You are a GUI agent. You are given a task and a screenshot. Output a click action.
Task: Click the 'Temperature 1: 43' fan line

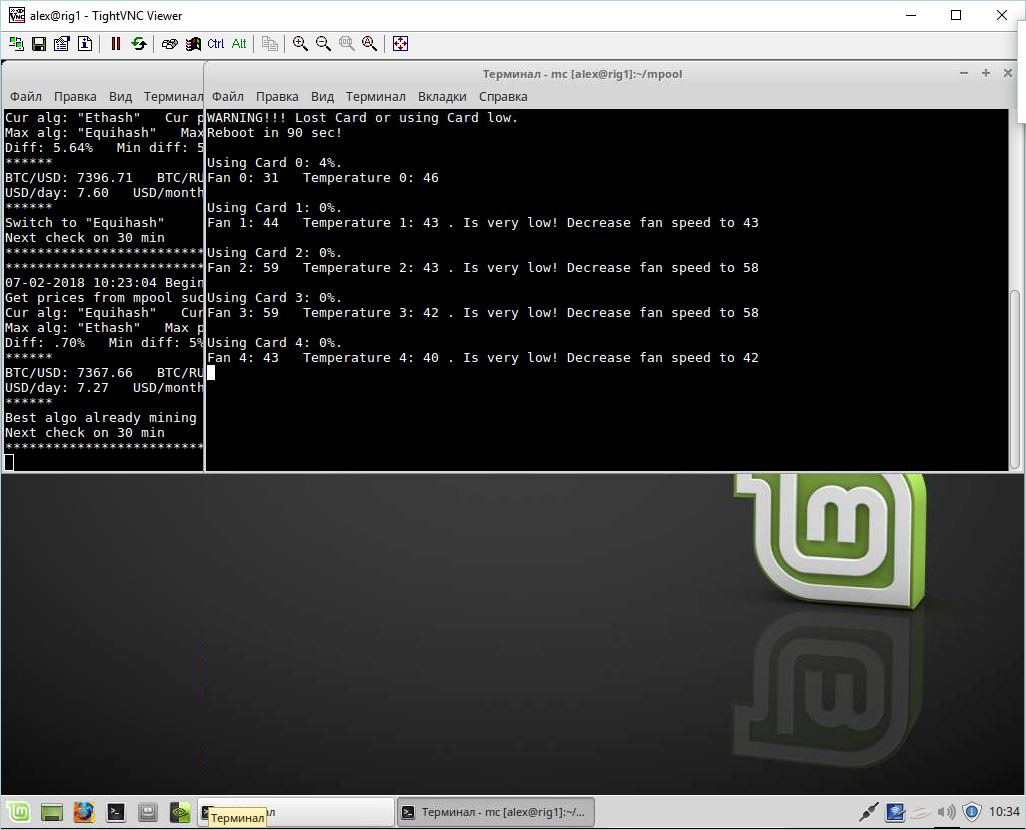tap(483, 223)
